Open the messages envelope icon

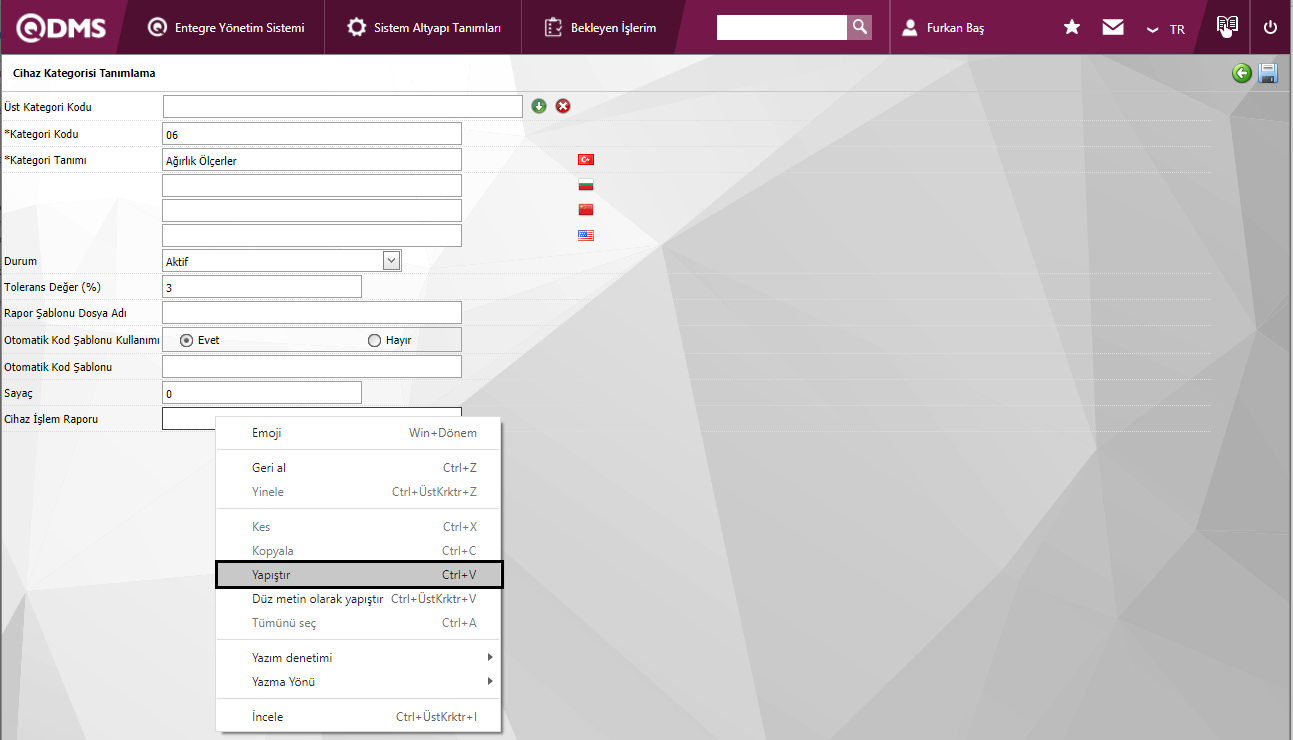[x=1113, y=28]
